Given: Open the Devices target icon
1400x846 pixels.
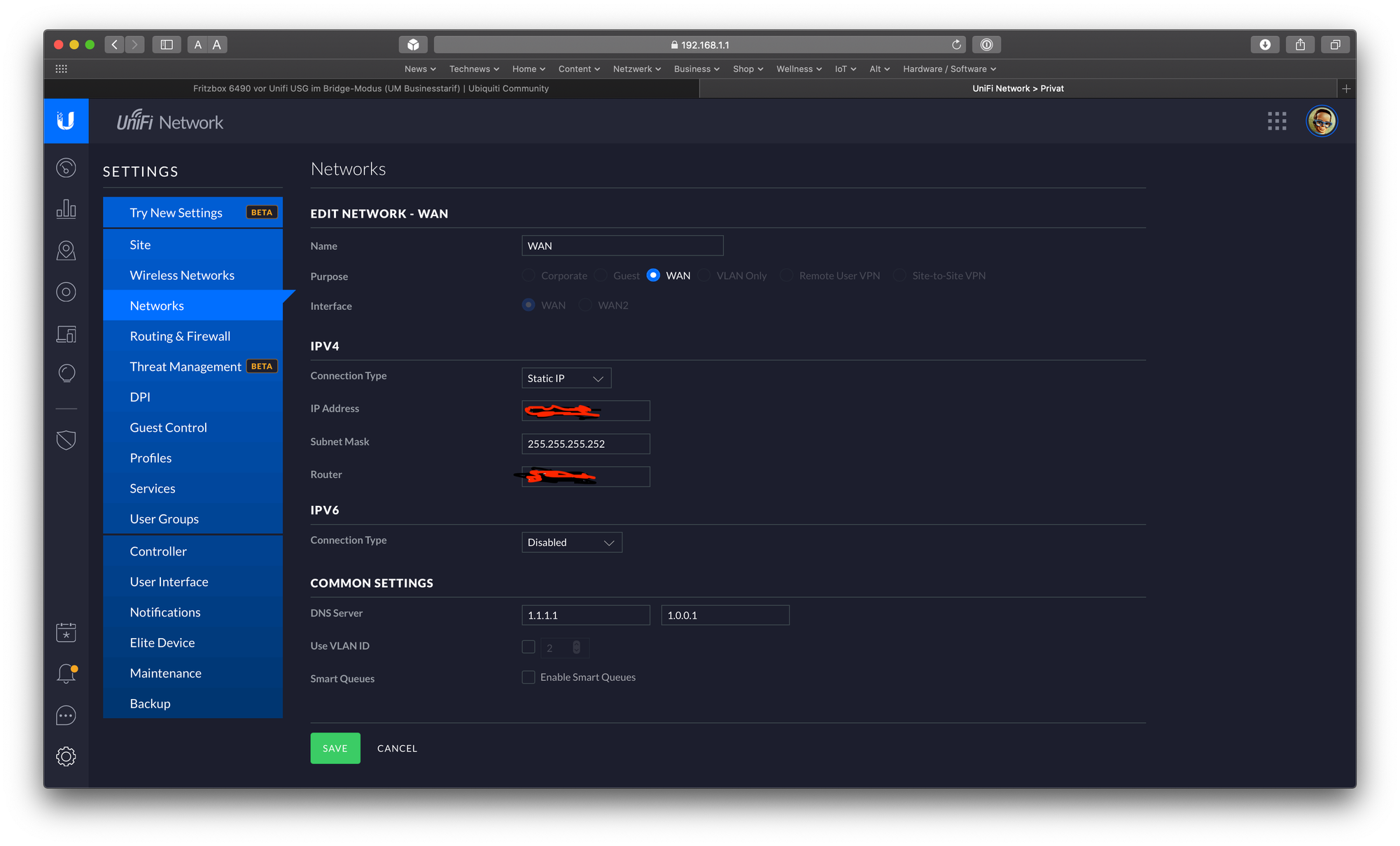Looking at the screenshot, I should tap(66, 292).
